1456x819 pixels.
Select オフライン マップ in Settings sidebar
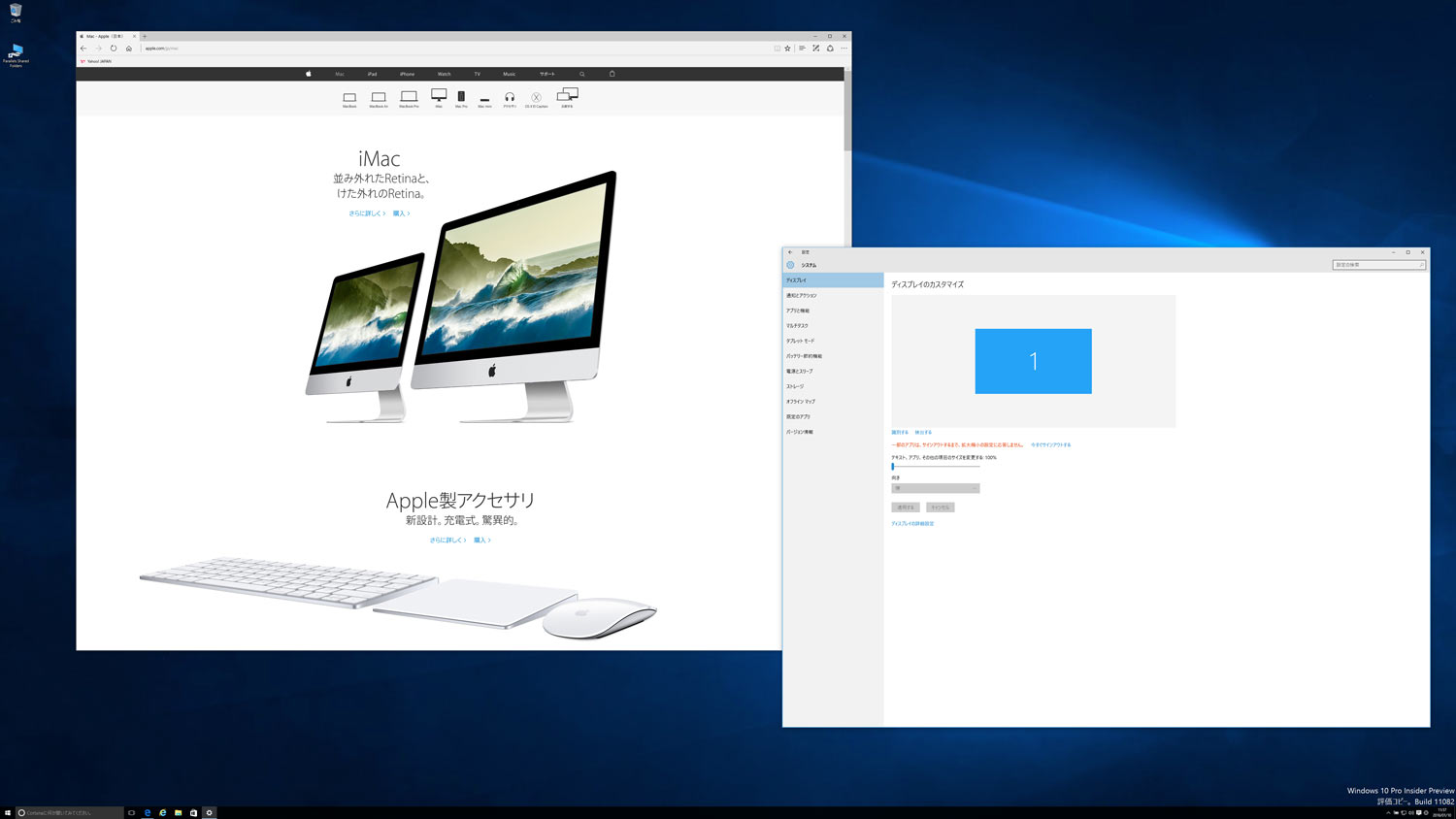pos(833,402)
